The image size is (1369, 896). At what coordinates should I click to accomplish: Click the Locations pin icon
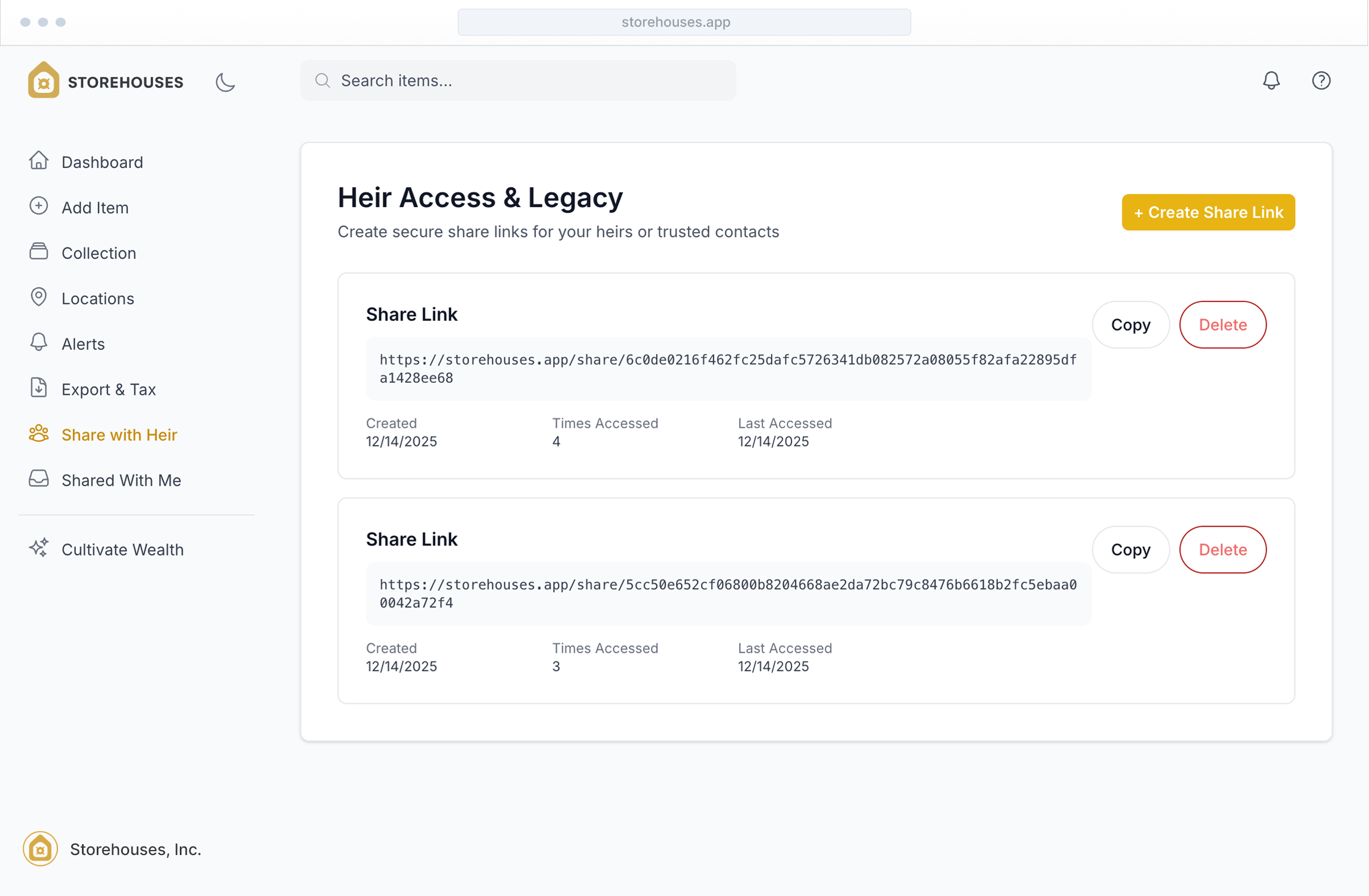[39, 297]
